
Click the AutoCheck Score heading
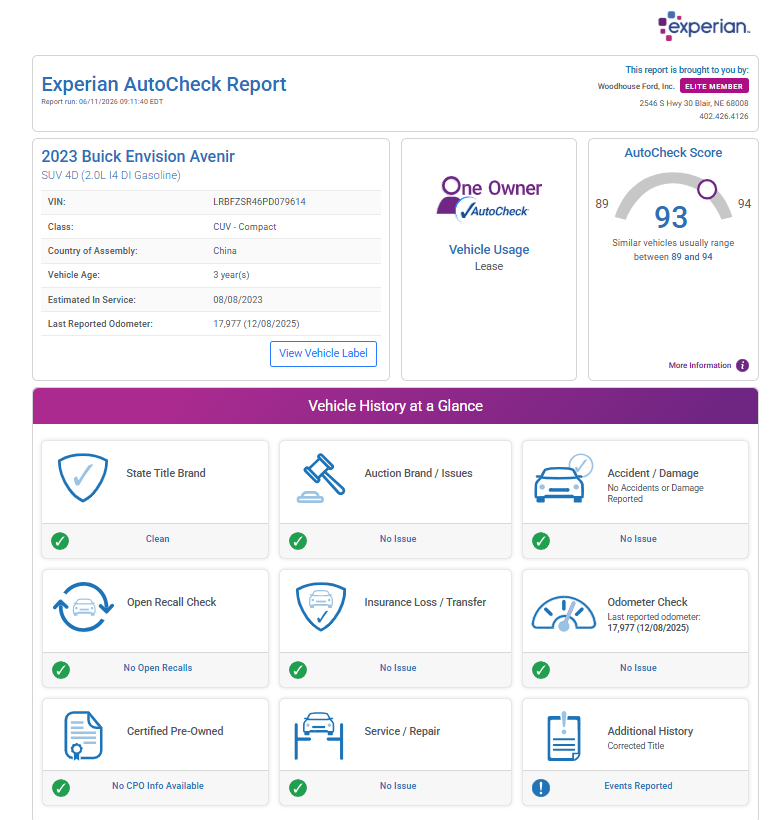coord(673,153)
